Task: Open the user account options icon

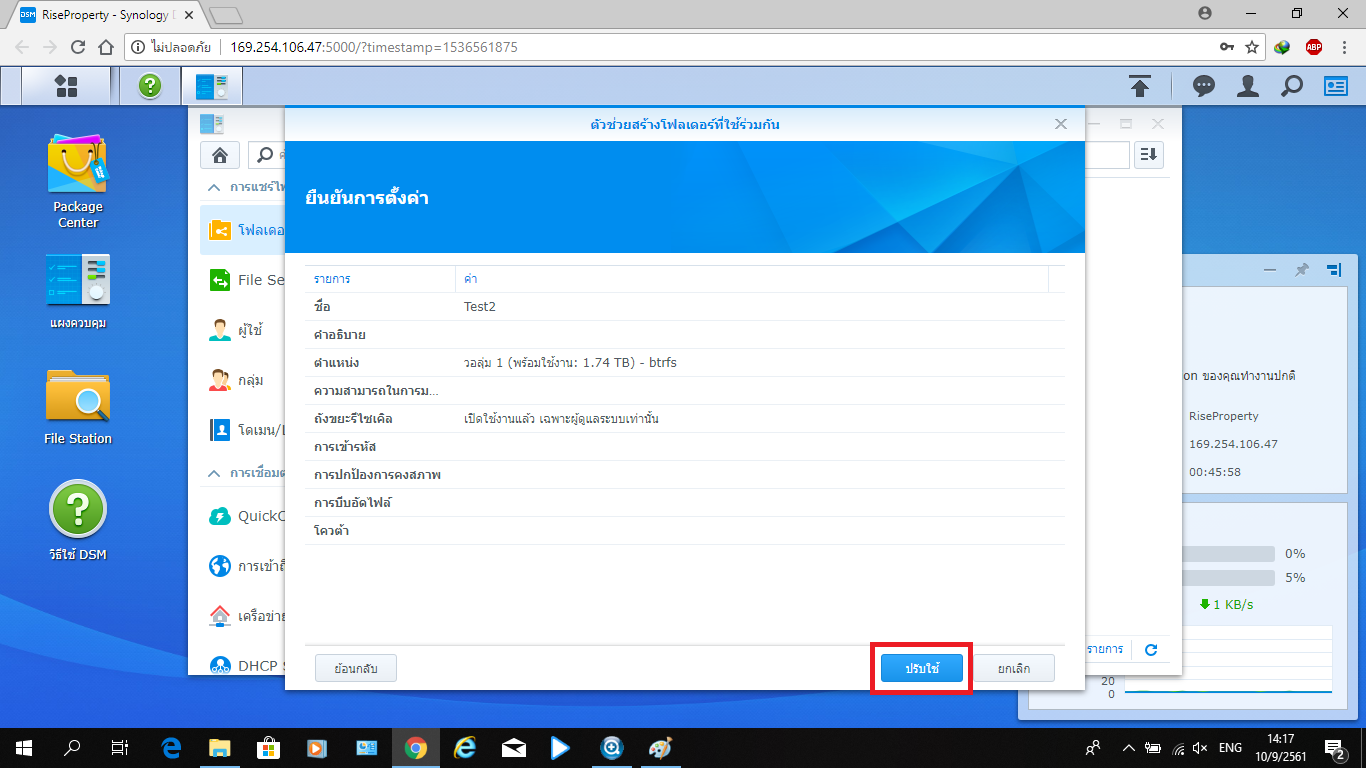Action: coord(1247,86)
